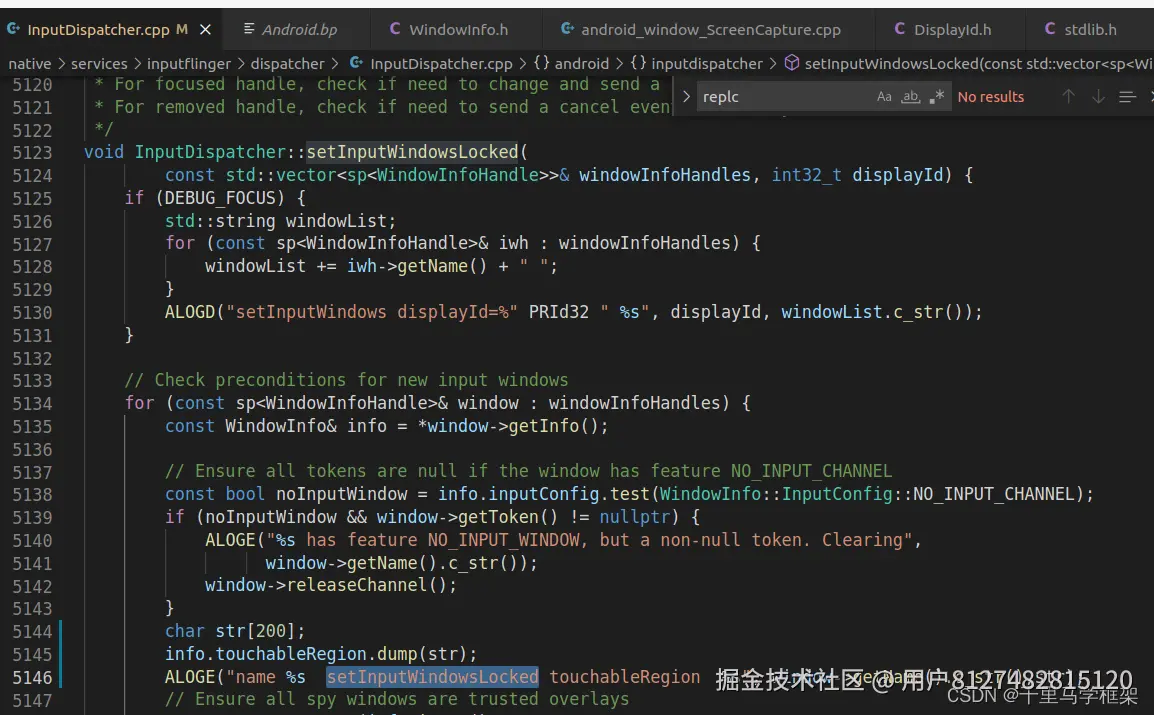Toggle Match Case in find widget
The width and height of the screenshot is (1154, 715).
click(884, 96)
